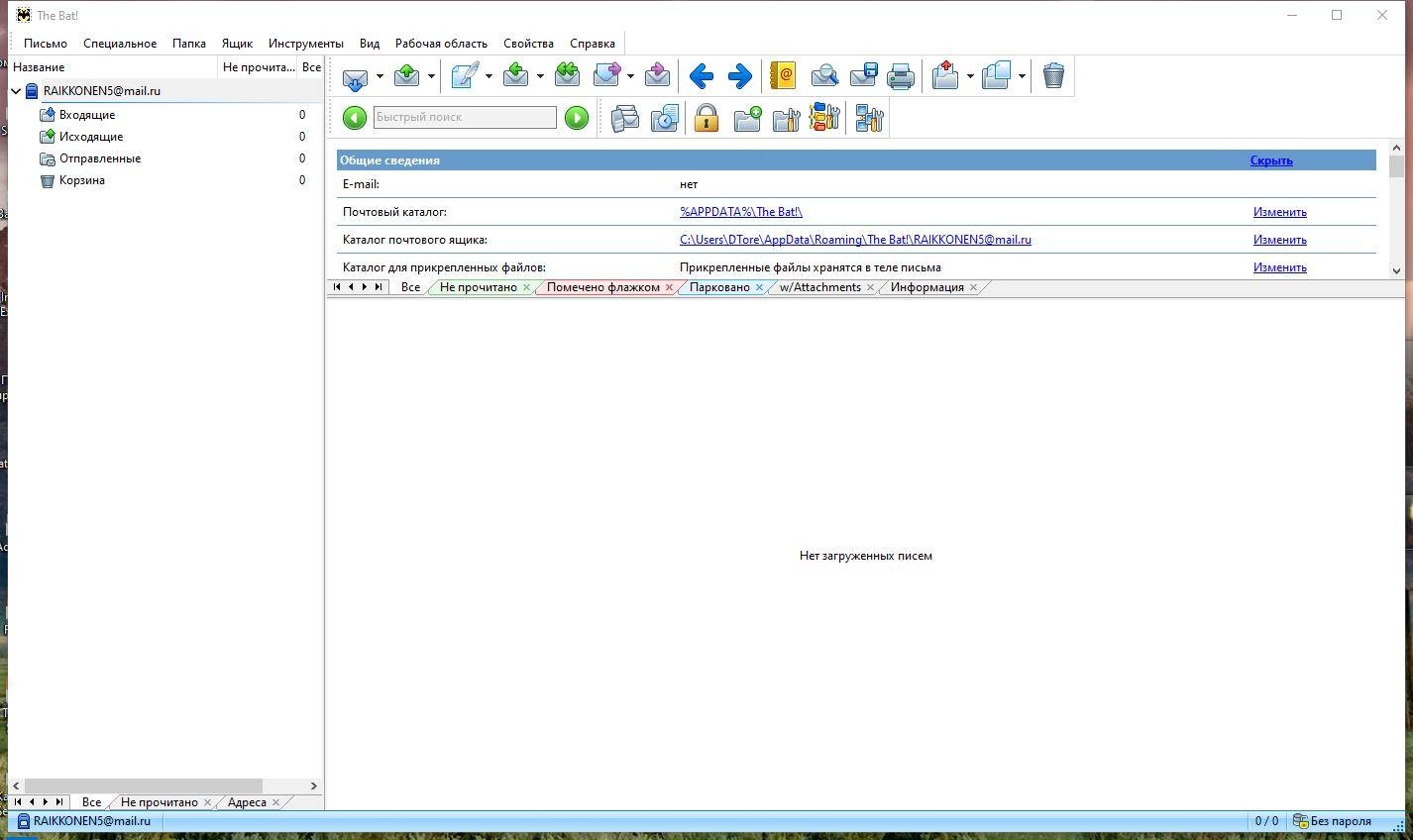Click Изменить for Каталог почтового ящика
Screen dimensions: 1413x840
tap(1279, 240)
